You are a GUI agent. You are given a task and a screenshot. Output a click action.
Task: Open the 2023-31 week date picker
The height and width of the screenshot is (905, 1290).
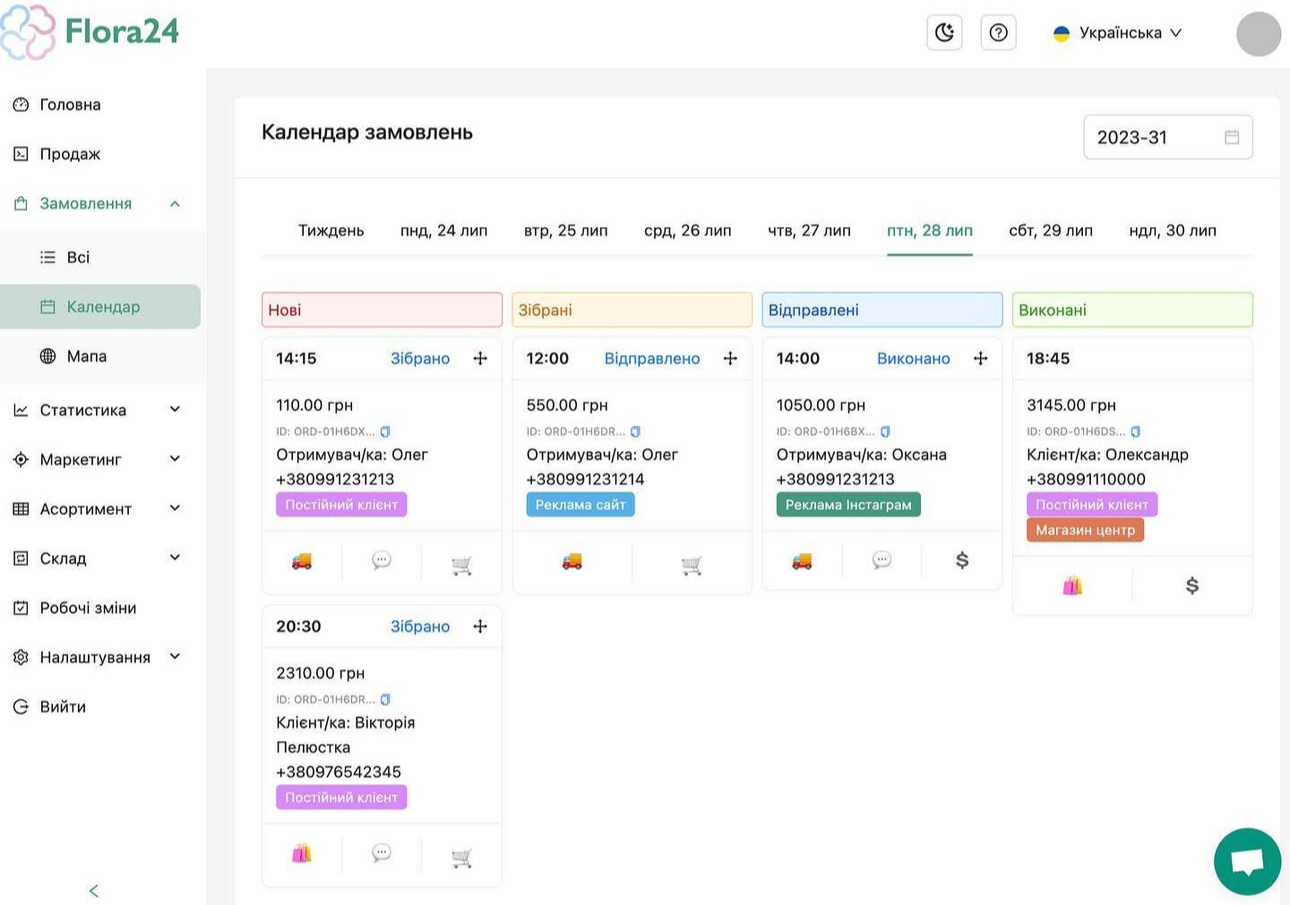tap(1168, 137)
